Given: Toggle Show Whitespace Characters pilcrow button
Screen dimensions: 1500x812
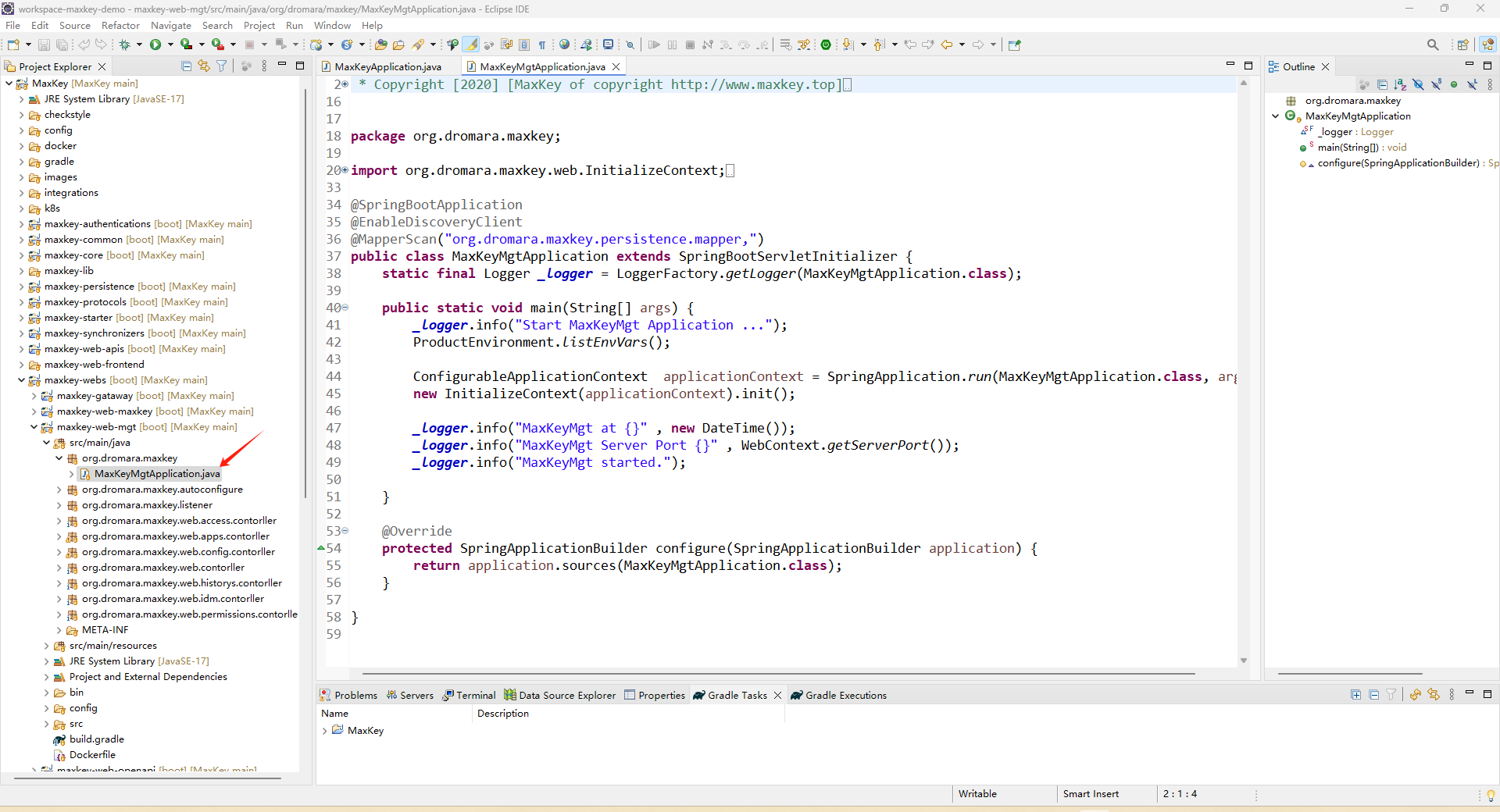Looking at the screenshot, I should pyautogui.click(x=542, y=45).
